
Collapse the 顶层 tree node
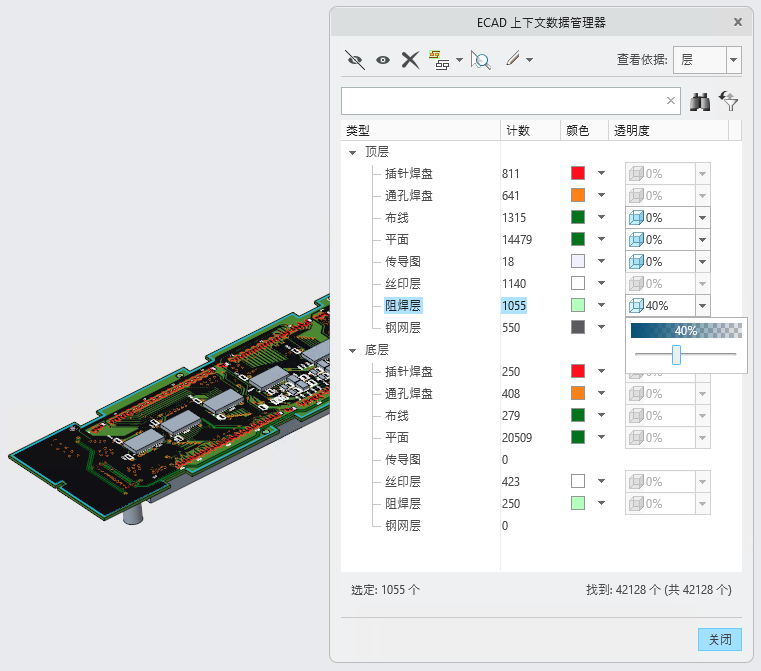pyautogui.click(x=352, y=152)
